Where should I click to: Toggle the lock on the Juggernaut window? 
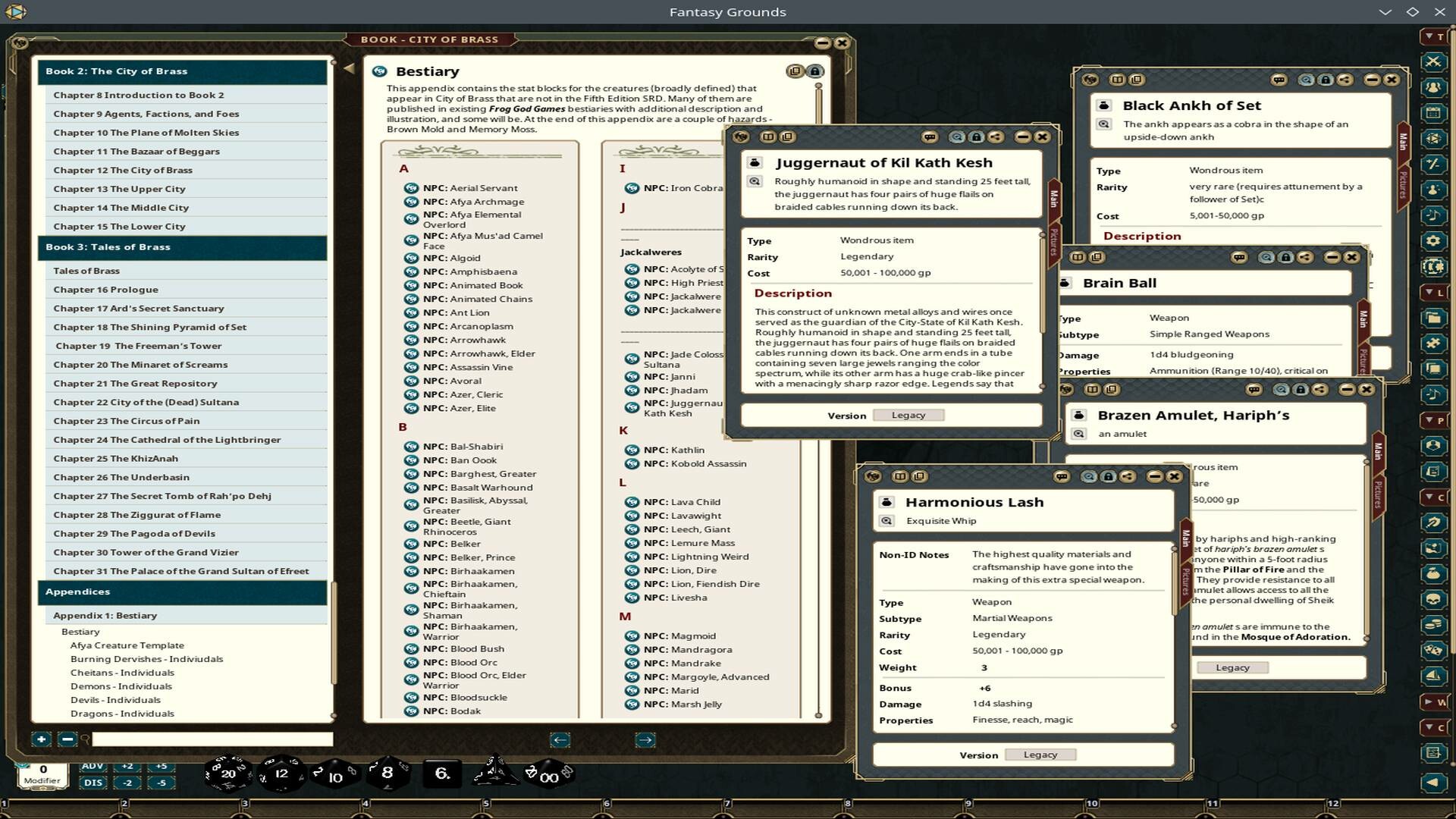tap(977, 137)
